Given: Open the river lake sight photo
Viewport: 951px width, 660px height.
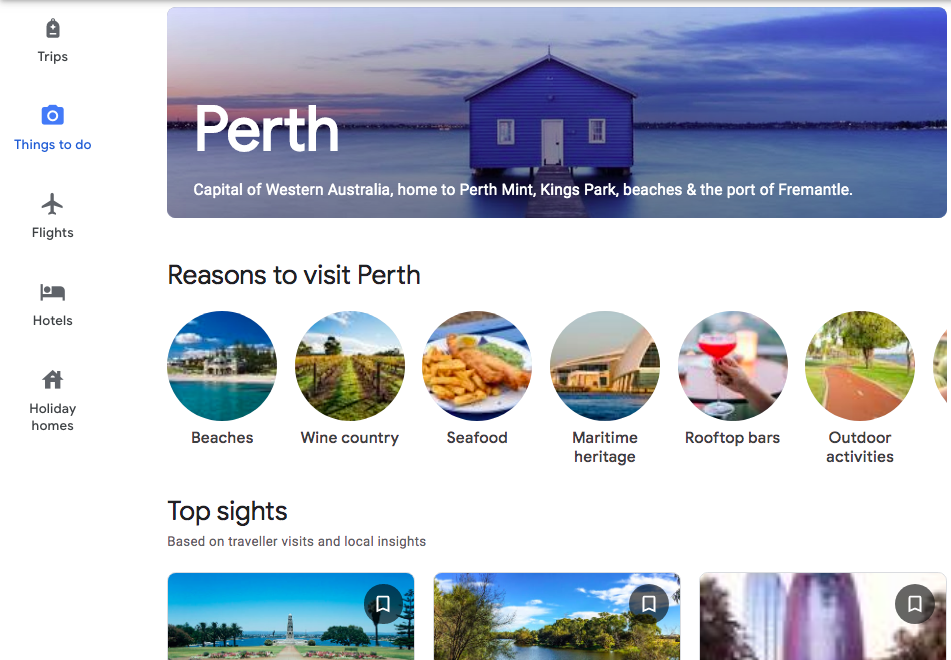Looking at the screenshot, I should coord(557,616).
